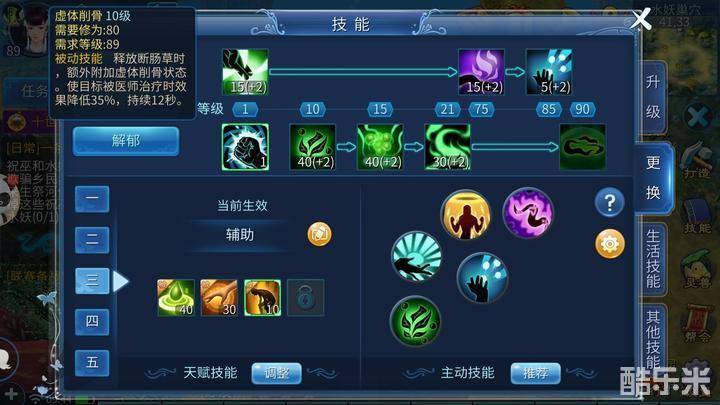Click the 推荐 active skills button
Image resolution: width=720 pixels, height=405 pixels.
[535, 373]
